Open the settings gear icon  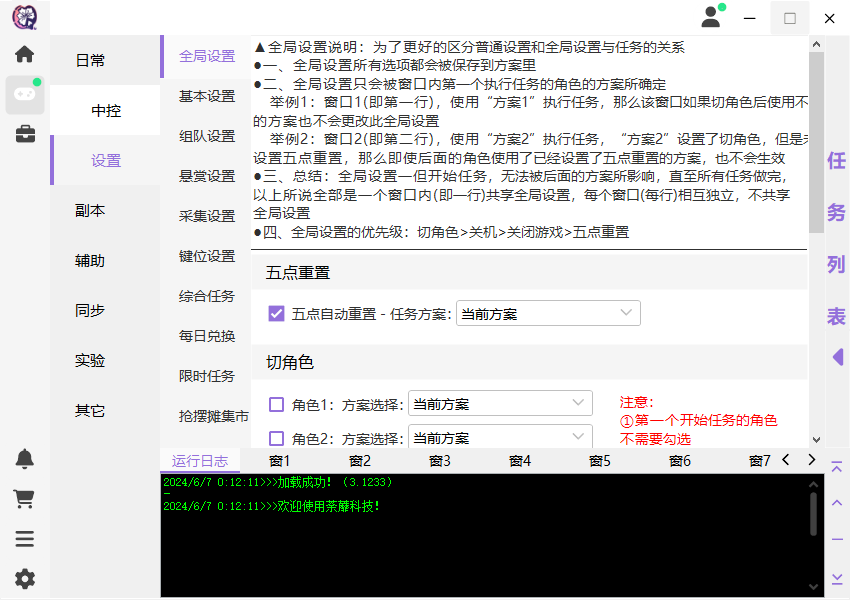(24, 579)
